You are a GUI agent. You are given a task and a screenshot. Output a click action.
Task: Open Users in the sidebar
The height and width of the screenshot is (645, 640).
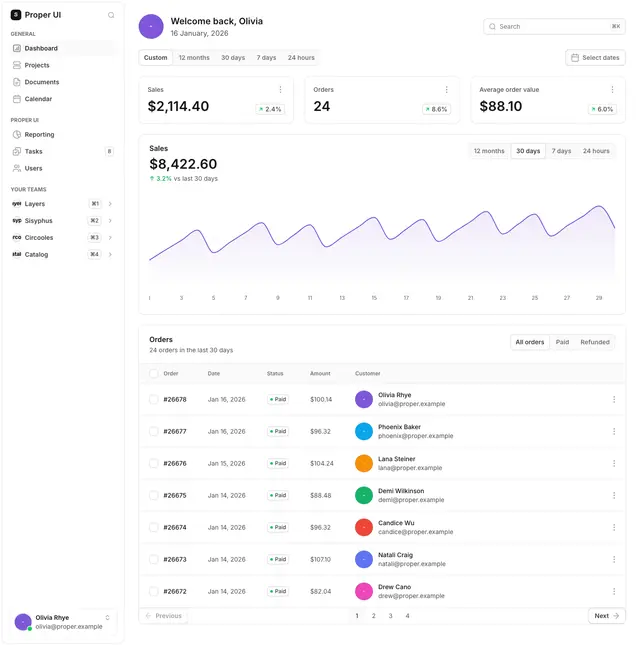click(x=63, y=168)
